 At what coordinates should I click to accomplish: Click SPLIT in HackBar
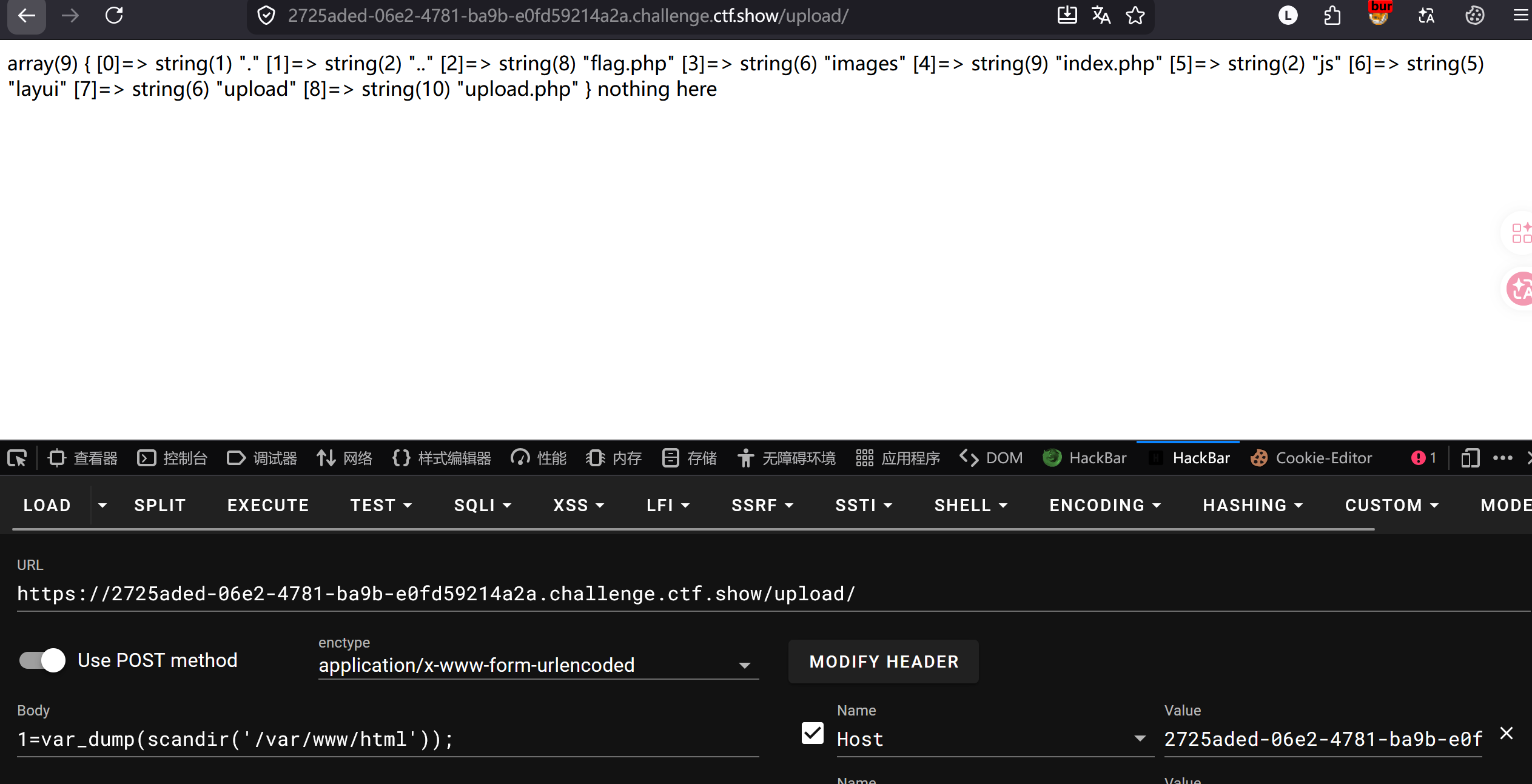(160, 505)
